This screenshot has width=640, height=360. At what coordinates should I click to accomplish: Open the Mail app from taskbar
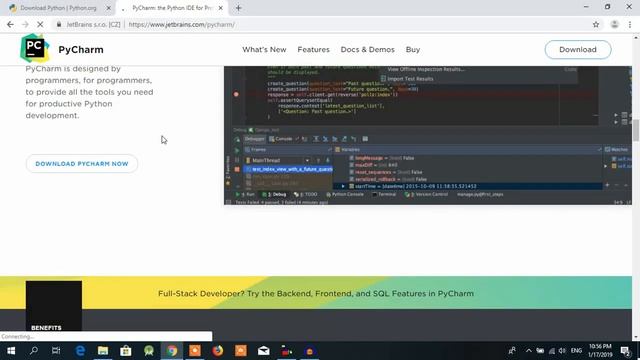click(x=264, y=351)
